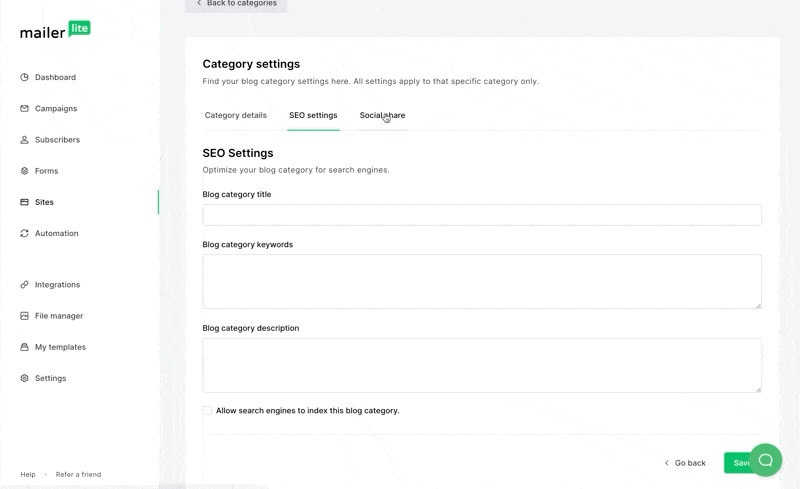Click the Sites sidebar icon

(x=25, y=202)
